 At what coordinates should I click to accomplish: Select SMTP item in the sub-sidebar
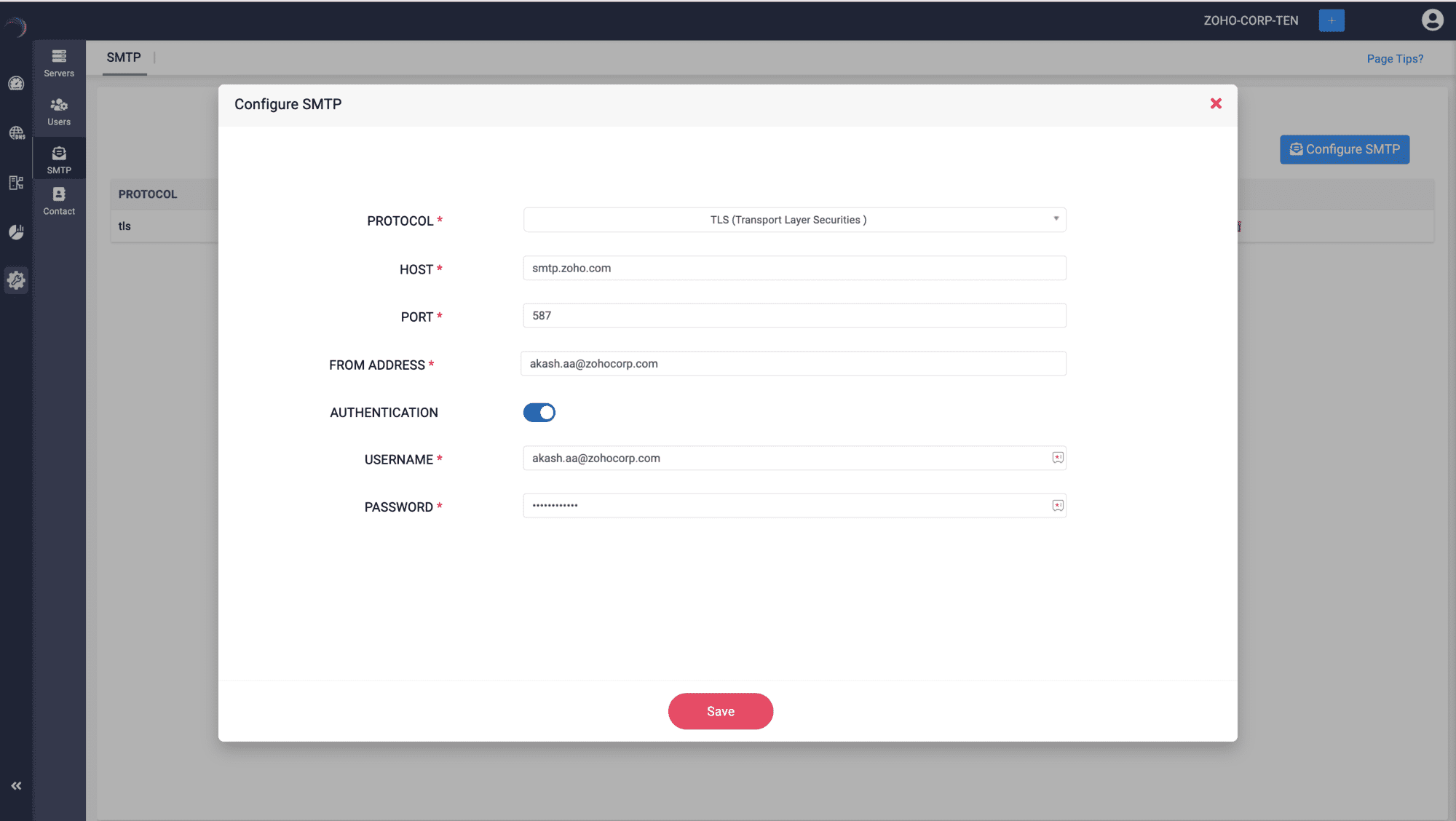coord(59,159)
